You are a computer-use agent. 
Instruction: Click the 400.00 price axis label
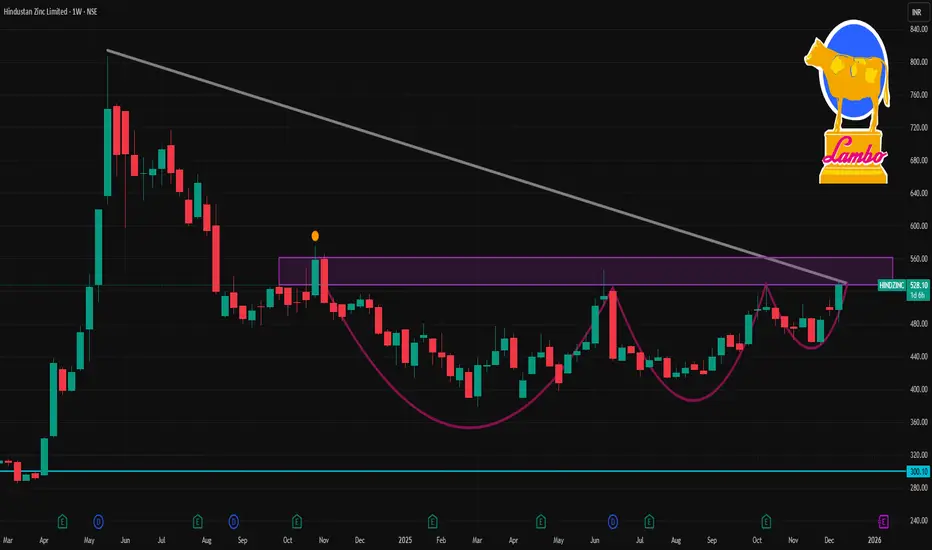(x=918, y=389)
